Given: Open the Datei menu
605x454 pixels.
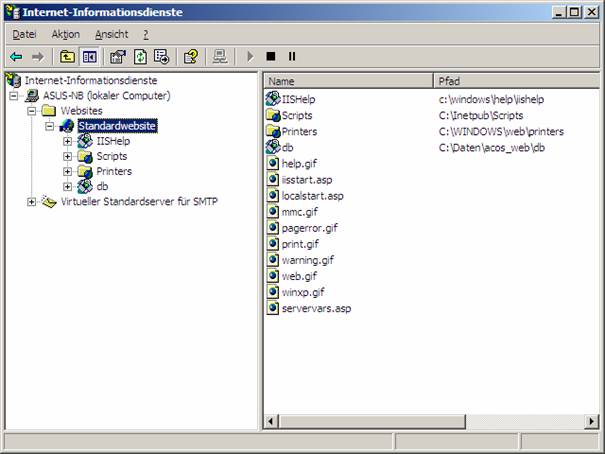Looking at the screenshot, I should pos(24,34).
